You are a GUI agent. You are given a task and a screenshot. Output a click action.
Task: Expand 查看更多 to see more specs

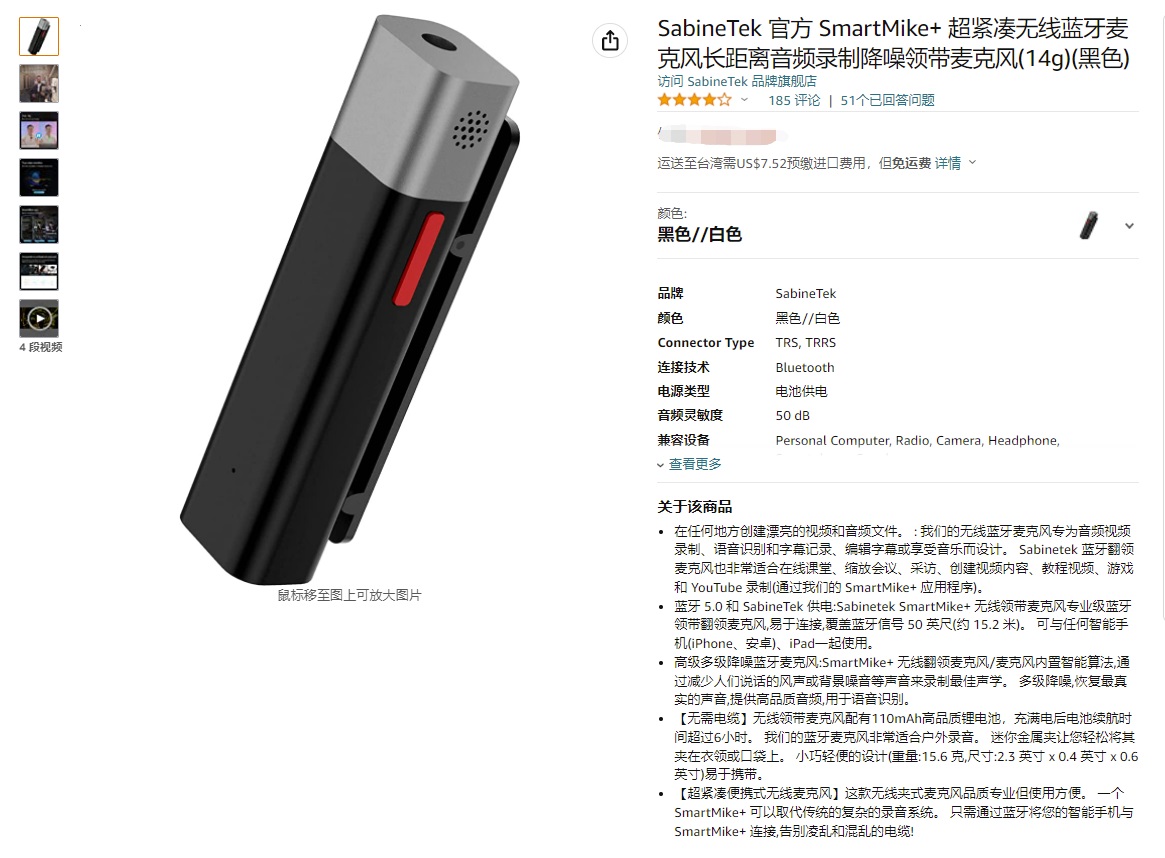click(x=689, y=464)
